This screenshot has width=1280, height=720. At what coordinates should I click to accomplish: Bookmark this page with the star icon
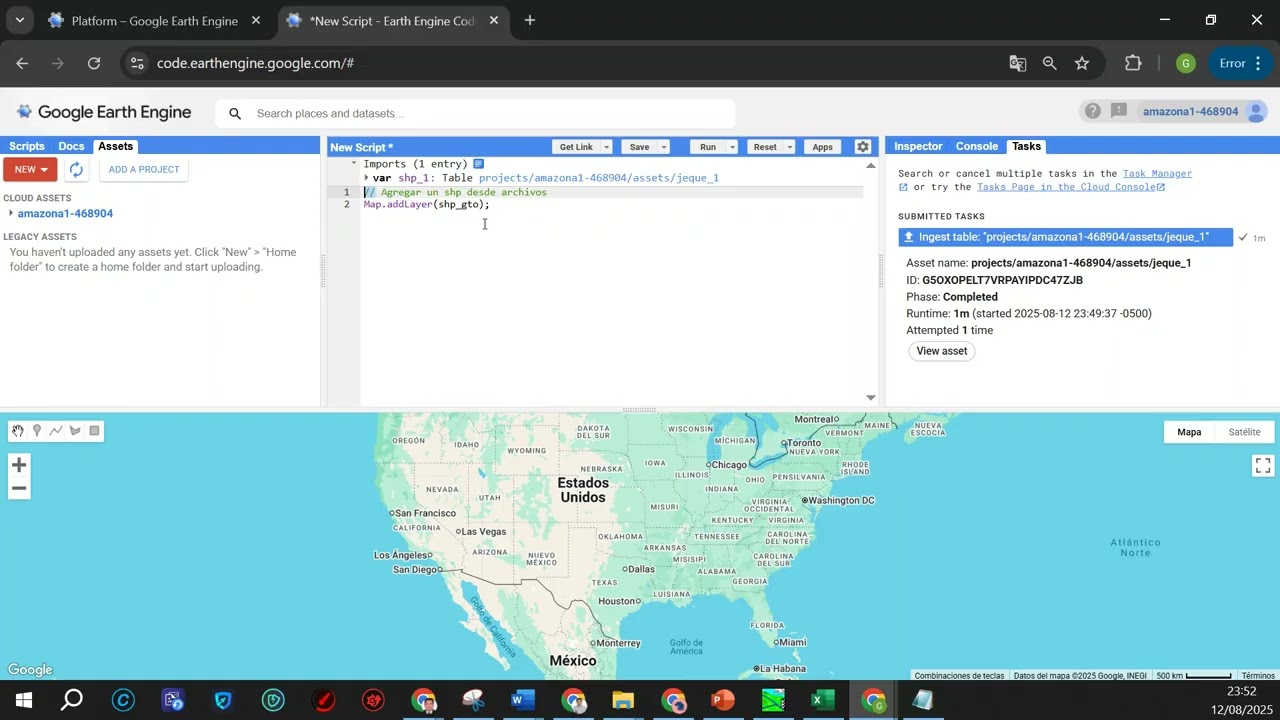click(x=1082, y=63)
